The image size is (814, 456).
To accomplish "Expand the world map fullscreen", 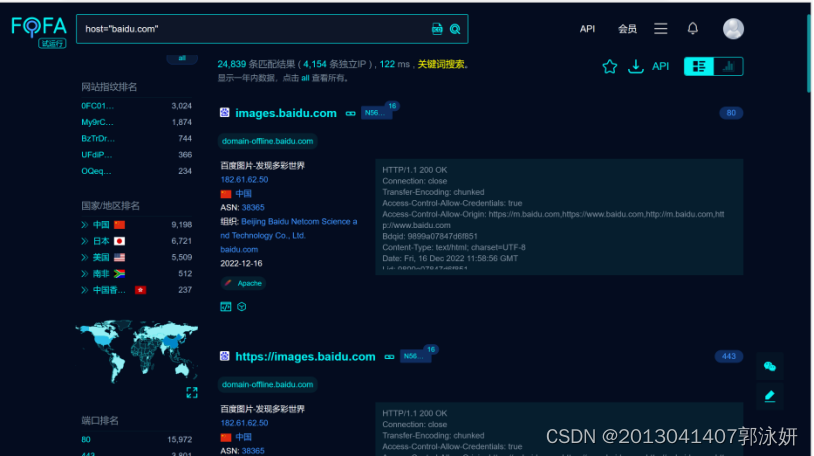I will tap(192, 393).
